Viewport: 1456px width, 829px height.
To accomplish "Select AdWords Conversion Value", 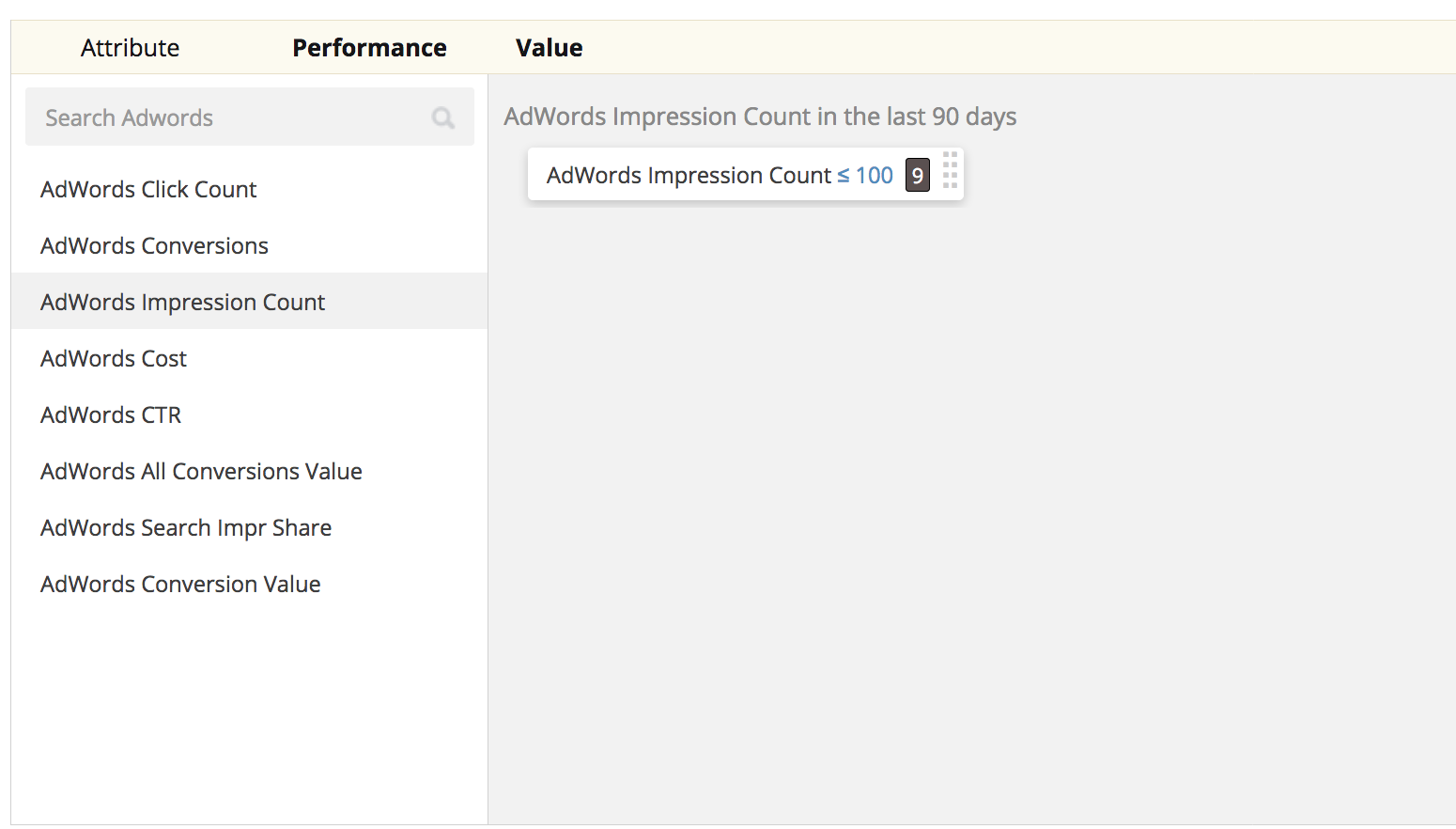I will point(249,584).
